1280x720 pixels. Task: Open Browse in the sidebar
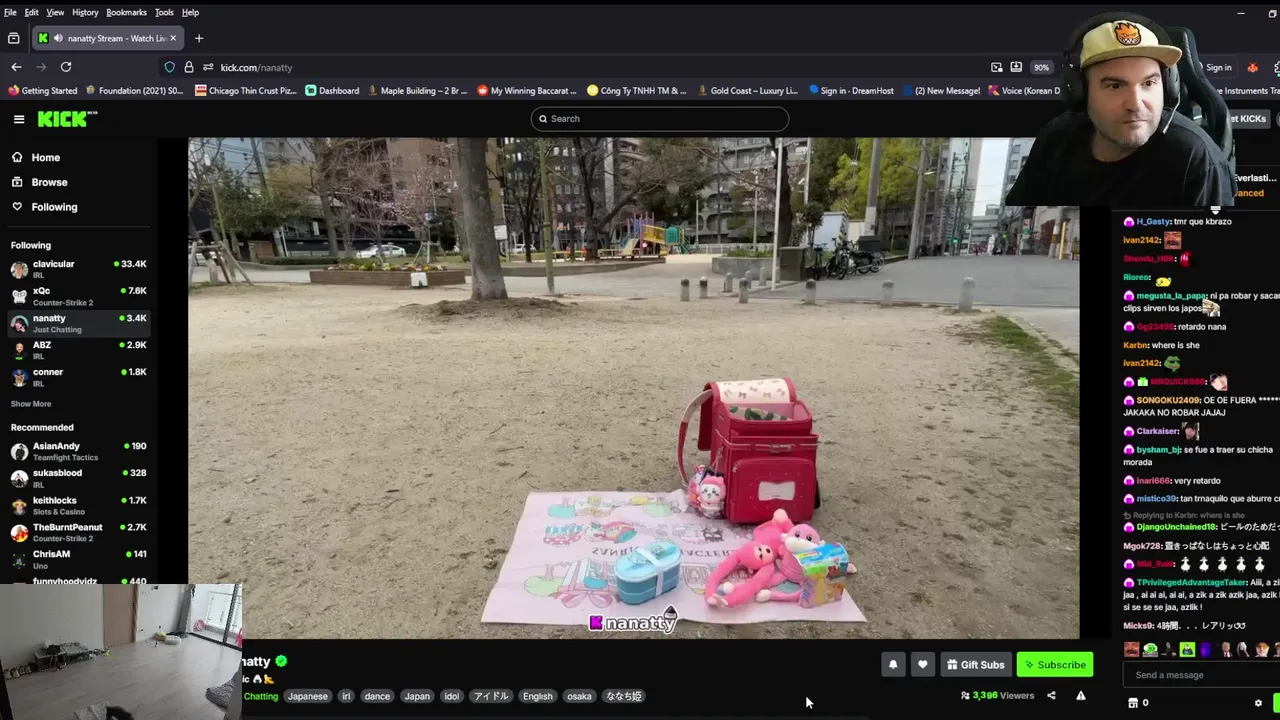click(x=49, y=182)
